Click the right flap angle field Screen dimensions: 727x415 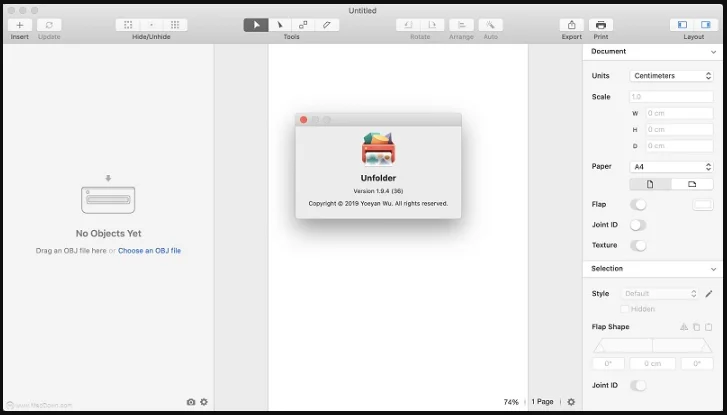697,364
